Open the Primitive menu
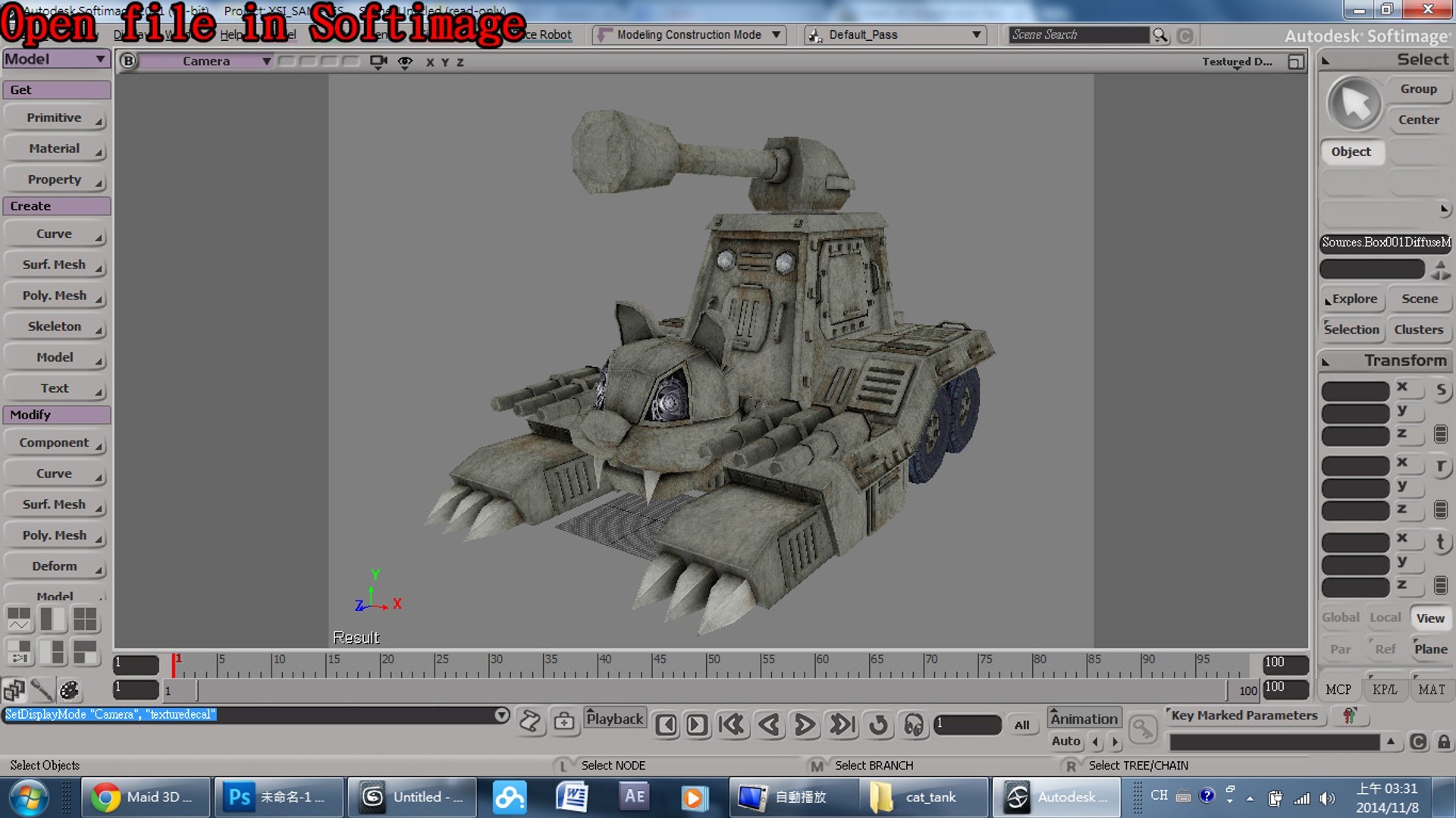 click(x=55, y=118)
